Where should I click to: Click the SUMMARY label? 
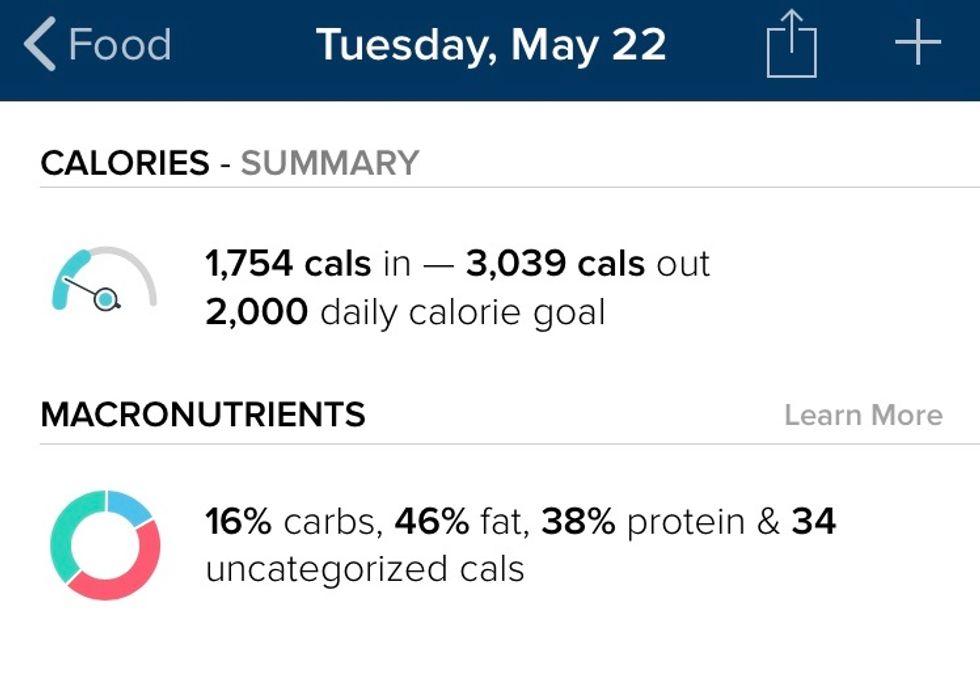(330, 163)
